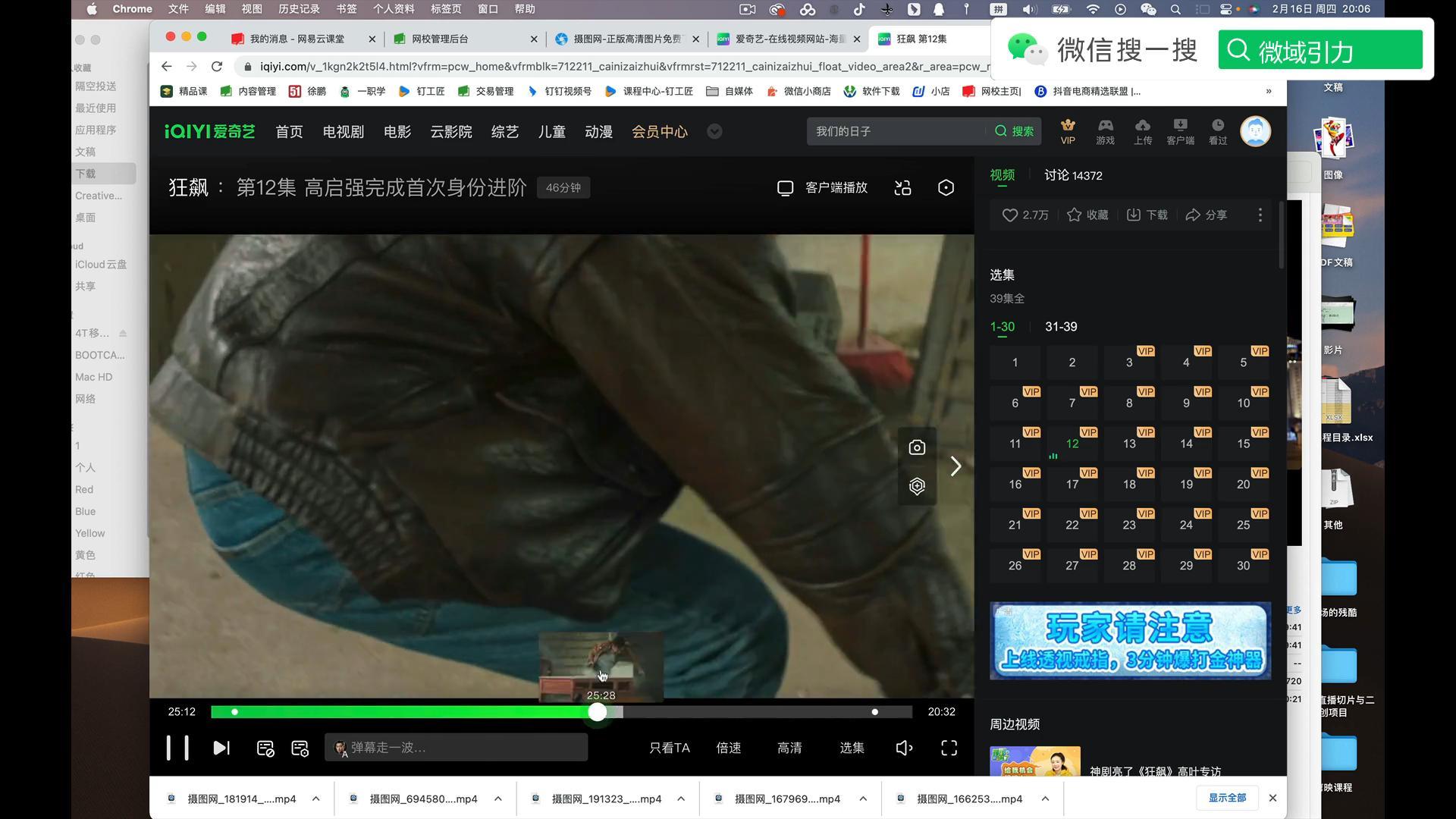Open the 高清 quality selector

(789, 748)
